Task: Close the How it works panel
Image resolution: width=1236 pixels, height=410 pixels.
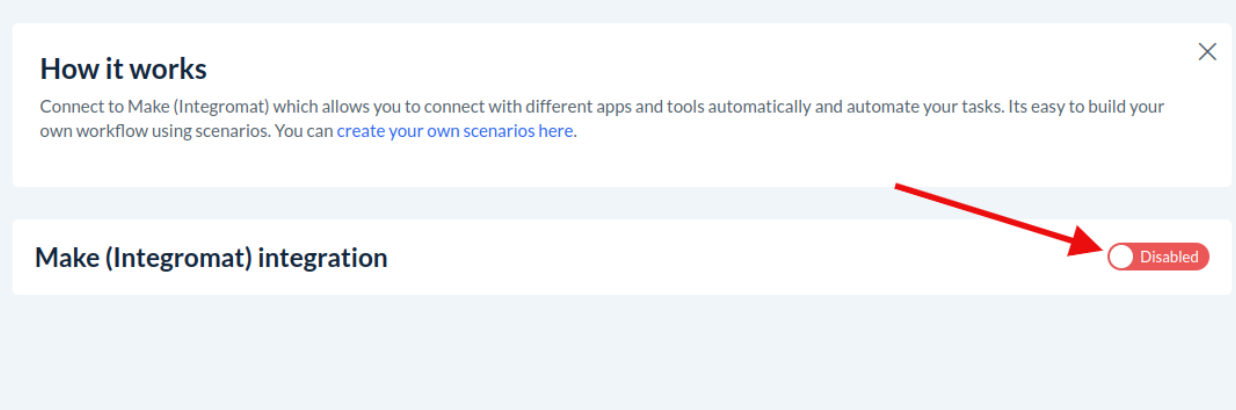Action: 1207,52
